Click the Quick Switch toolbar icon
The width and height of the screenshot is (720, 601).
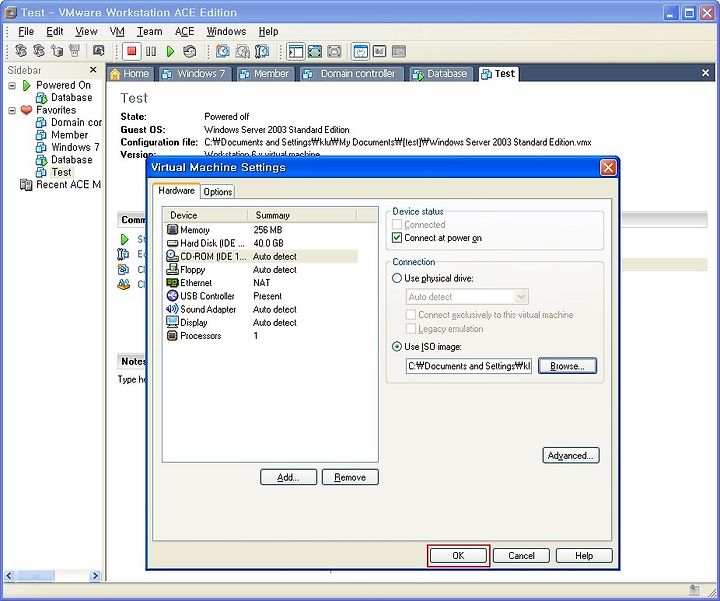click(x=334, y=51)
